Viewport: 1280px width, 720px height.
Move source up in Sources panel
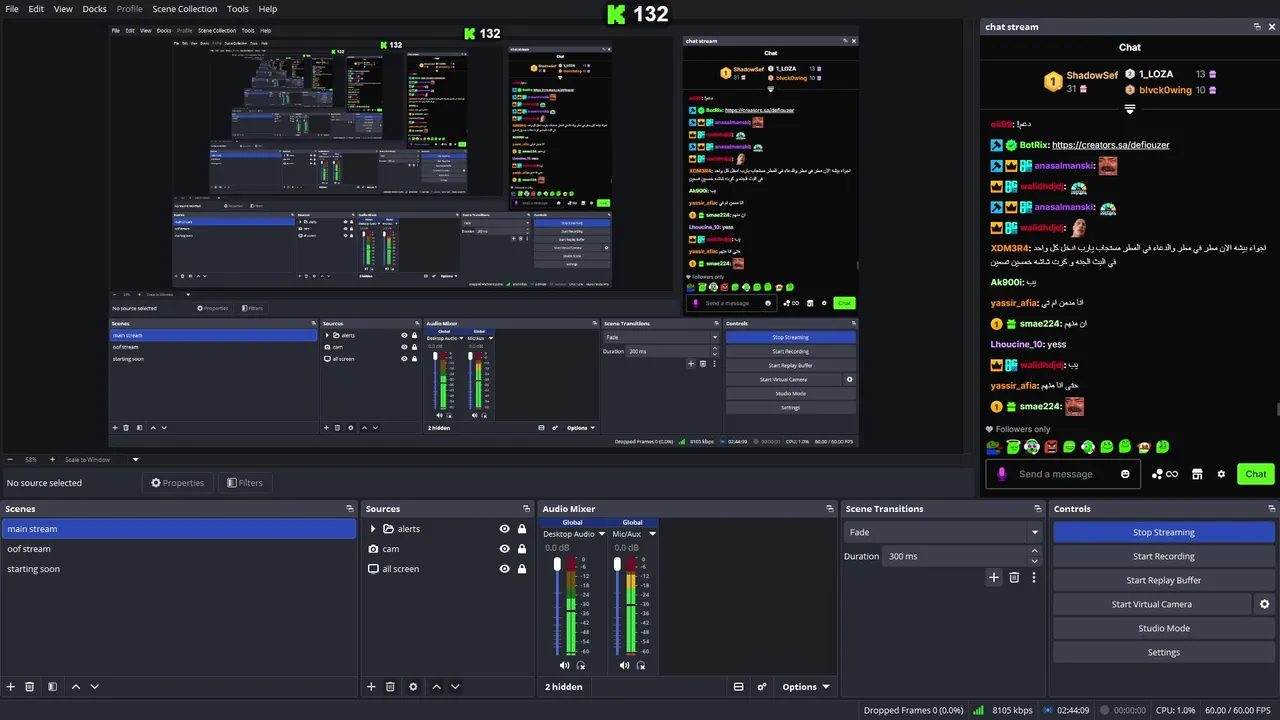(x=436, y=687)
